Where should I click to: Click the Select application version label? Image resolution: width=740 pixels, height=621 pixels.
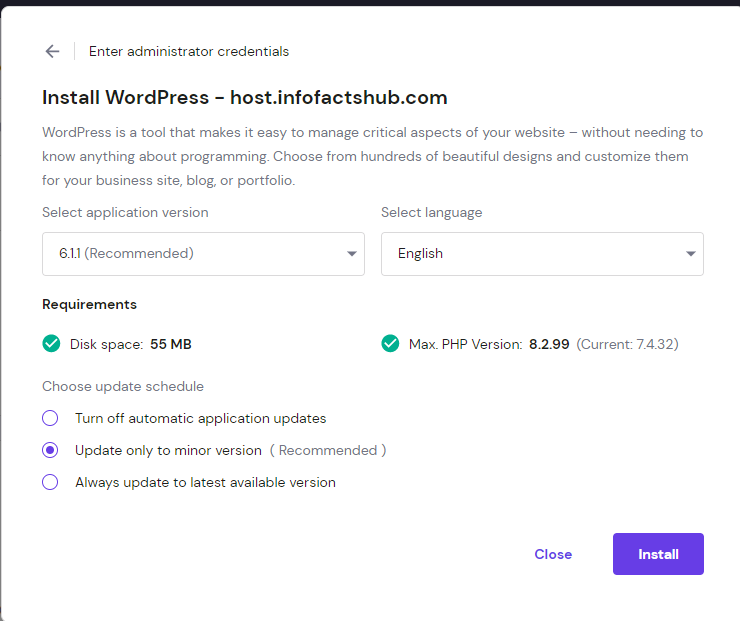(125, 212)
